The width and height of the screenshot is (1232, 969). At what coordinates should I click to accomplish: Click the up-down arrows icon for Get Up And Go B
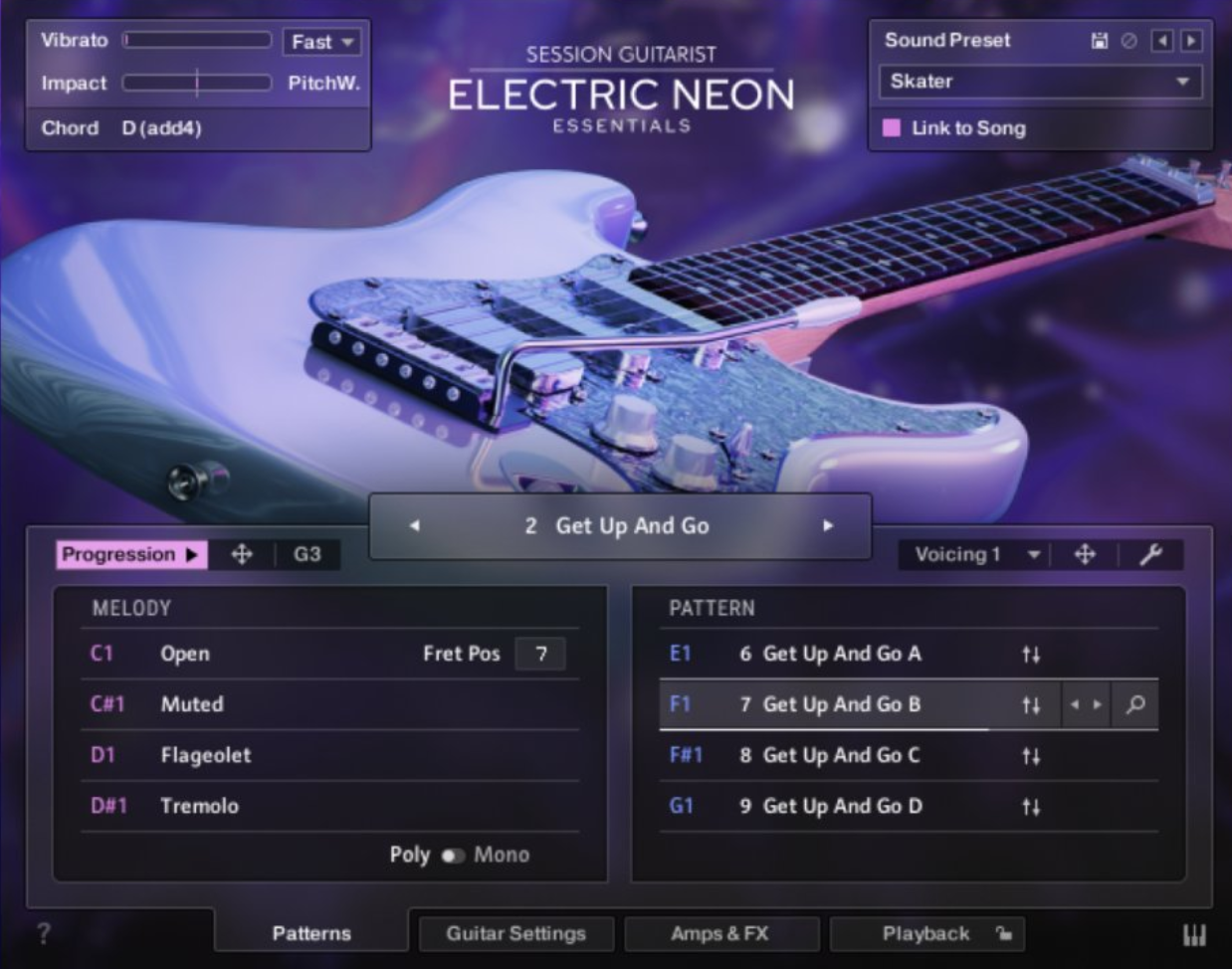[x=1031, y=704]
